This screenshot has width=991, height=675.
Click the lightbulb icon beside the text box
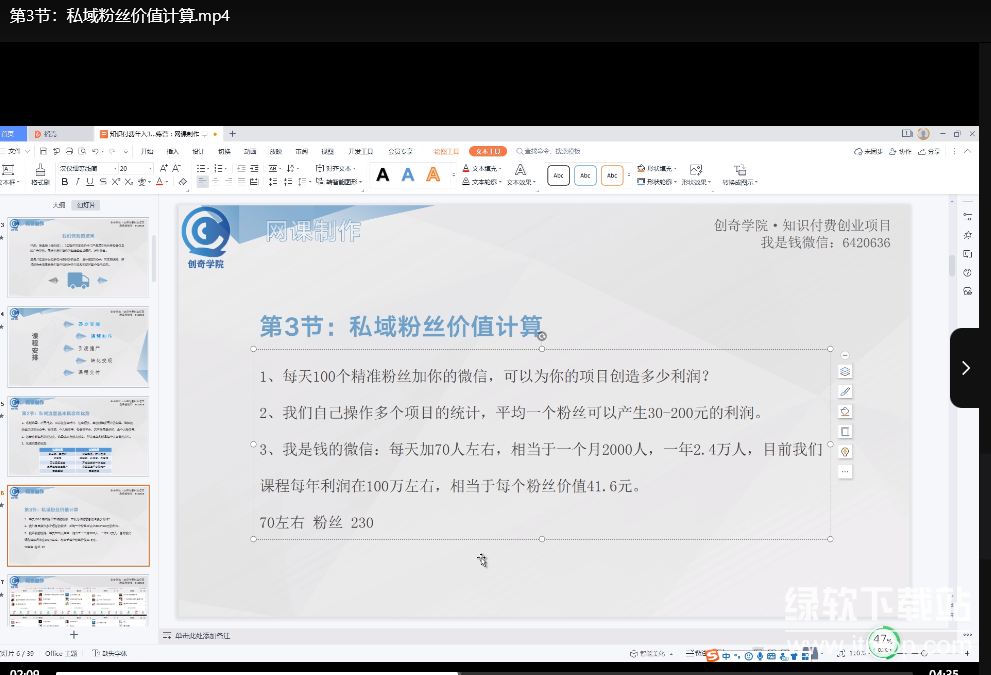845,451
